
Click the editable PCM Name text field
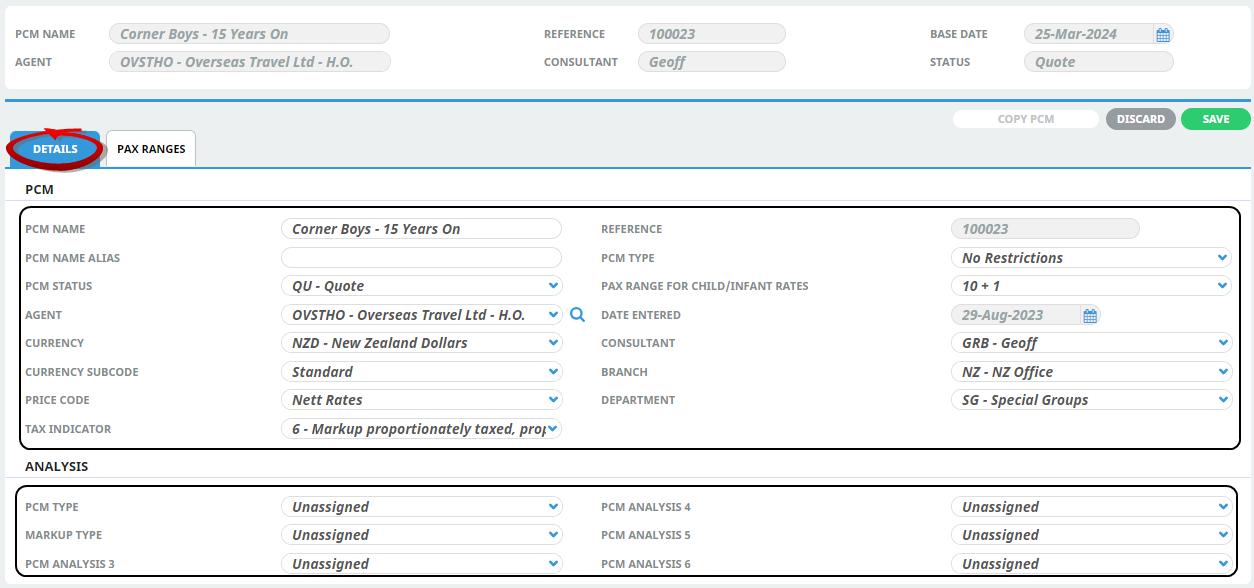tap(421, 229)
